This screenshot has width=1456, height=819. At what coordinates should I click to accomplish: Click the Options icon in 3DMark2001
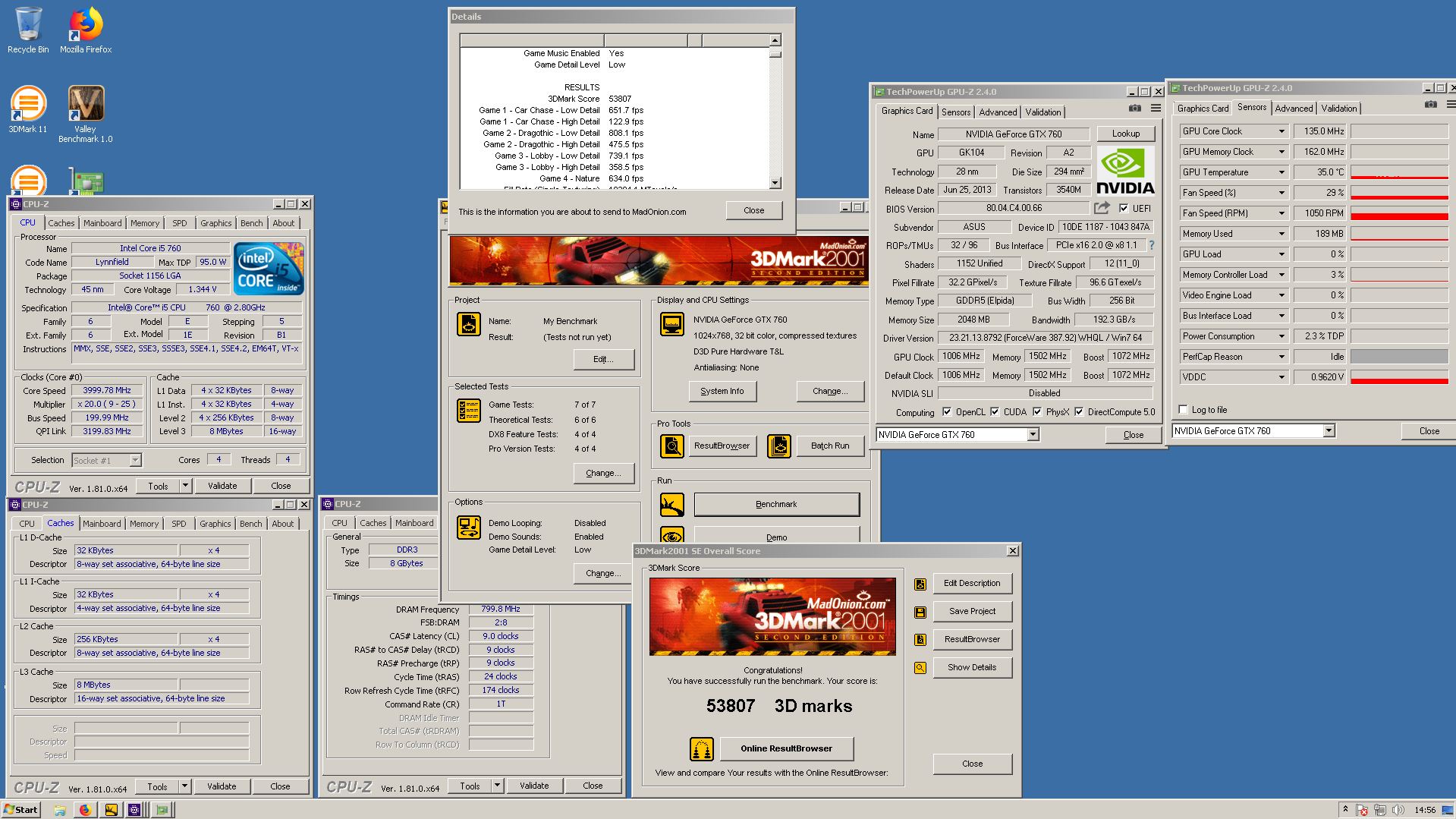468,528
